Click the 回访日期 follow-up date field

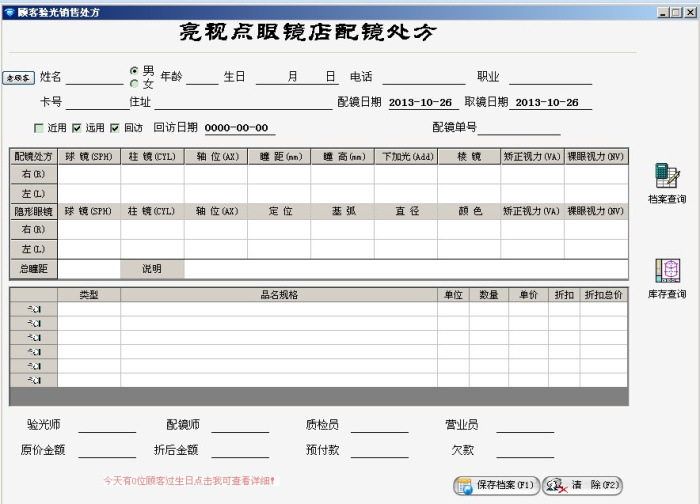[238, 128]
